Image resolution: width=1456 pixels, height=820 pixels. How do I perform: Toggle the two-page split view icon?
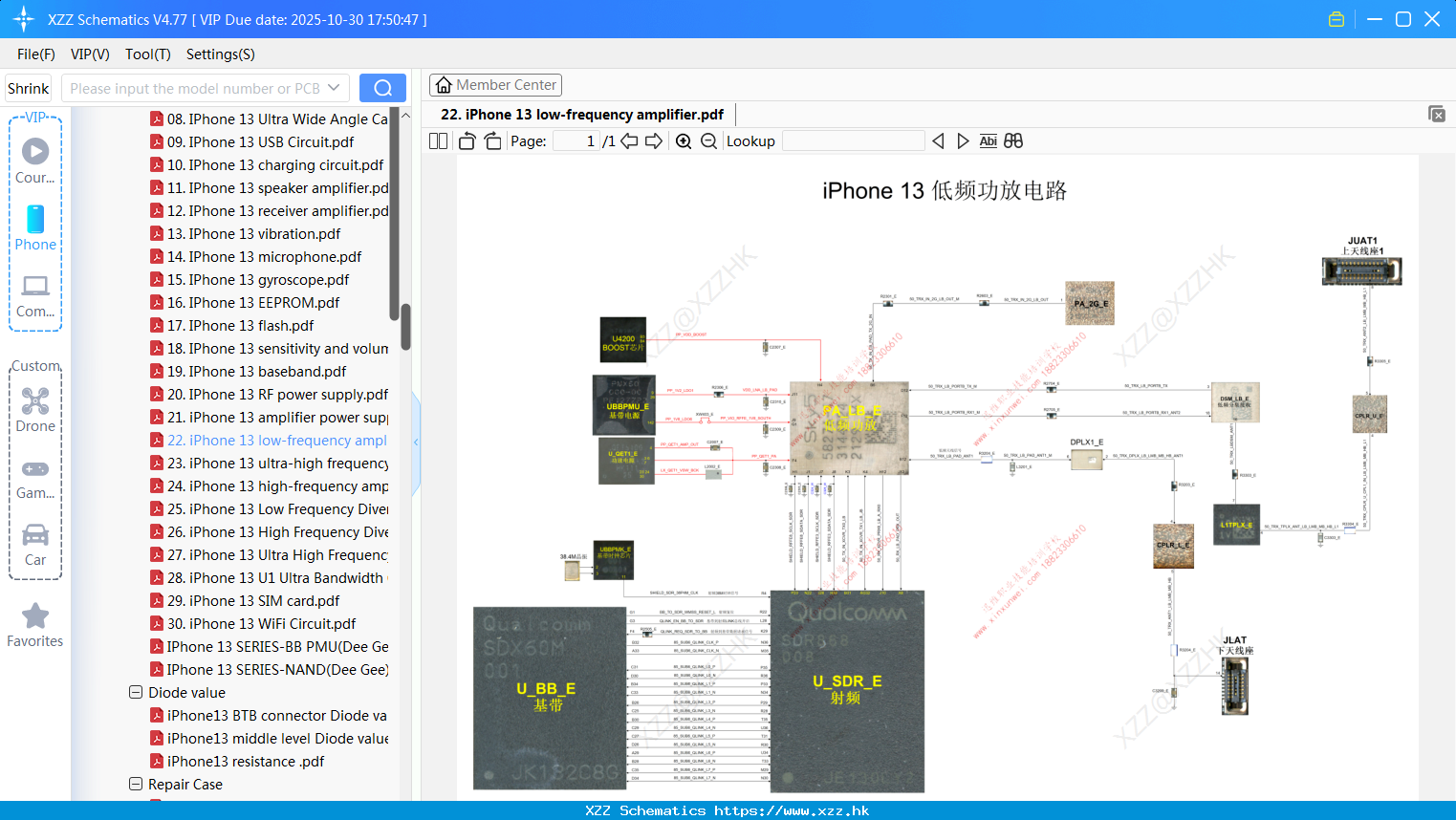pyautogui.click(x=438, y=140)
